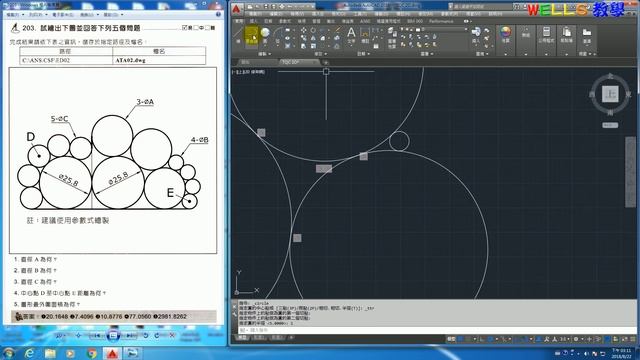Switch to the Model layout tab
The width and height of the screenshot is (640, 360).
tap(243, 338)
